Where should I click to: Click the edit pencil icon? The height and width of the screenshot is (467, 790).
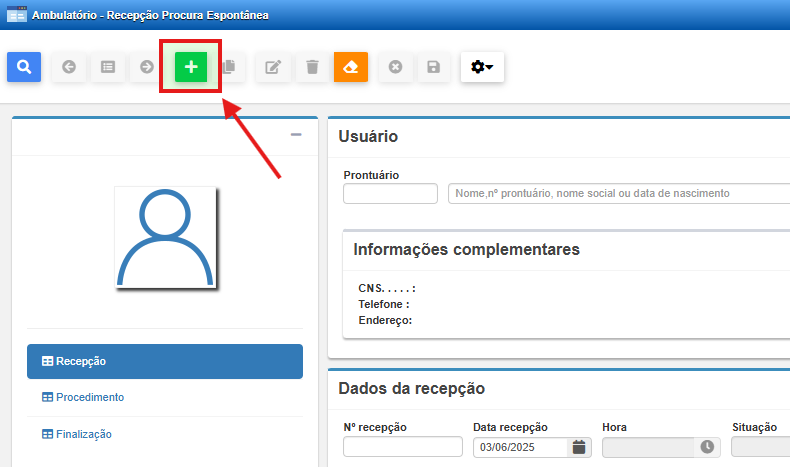tap(273, 67)
